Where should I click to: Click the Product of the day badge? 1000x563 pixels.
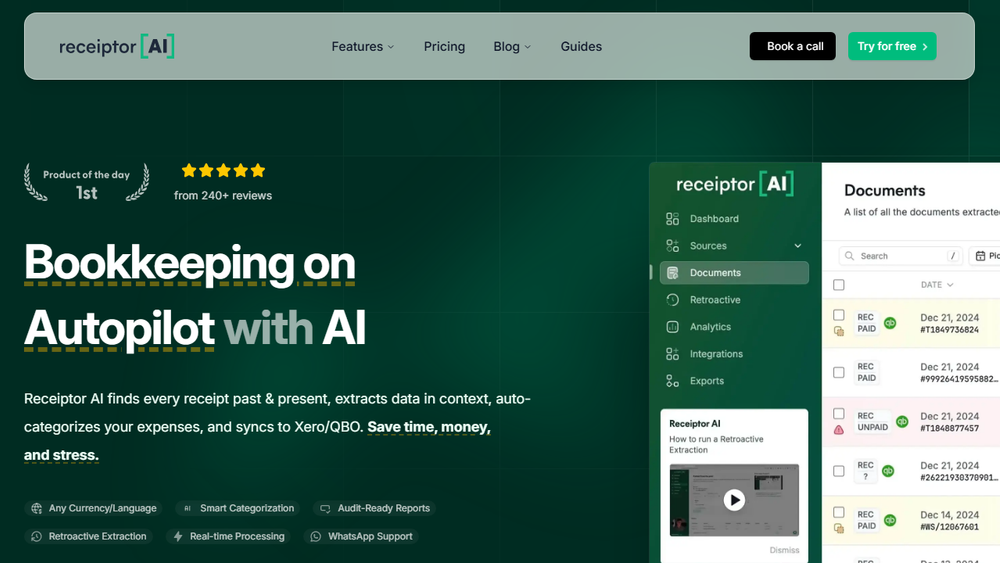click(87, 183)
